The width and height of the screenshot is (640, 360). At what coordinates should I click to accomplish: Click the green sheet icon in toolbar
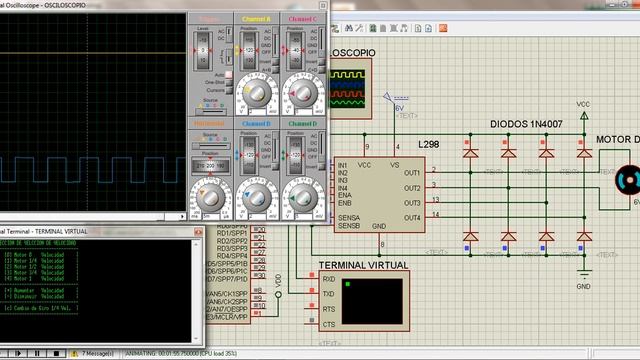tap(373, 28)
